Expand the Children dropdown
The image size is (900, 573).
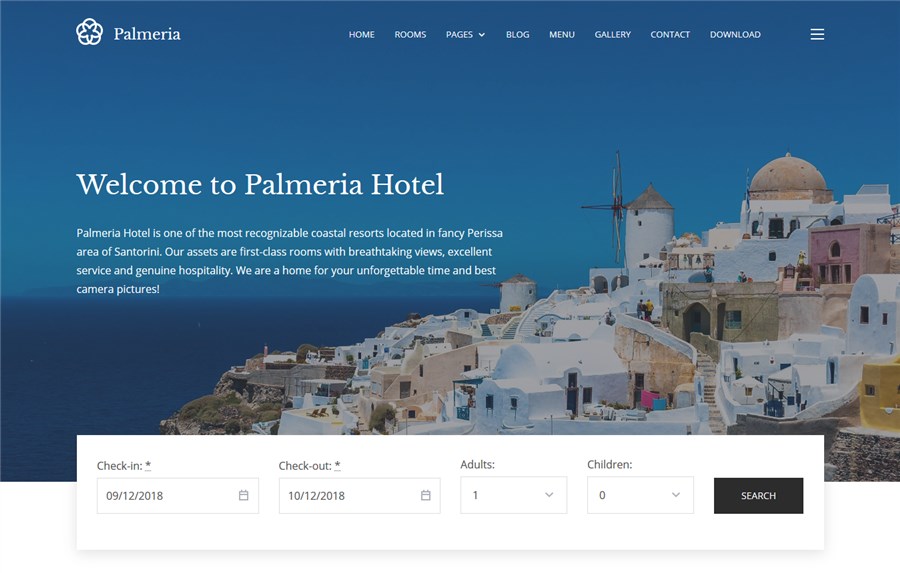(640, 495)
